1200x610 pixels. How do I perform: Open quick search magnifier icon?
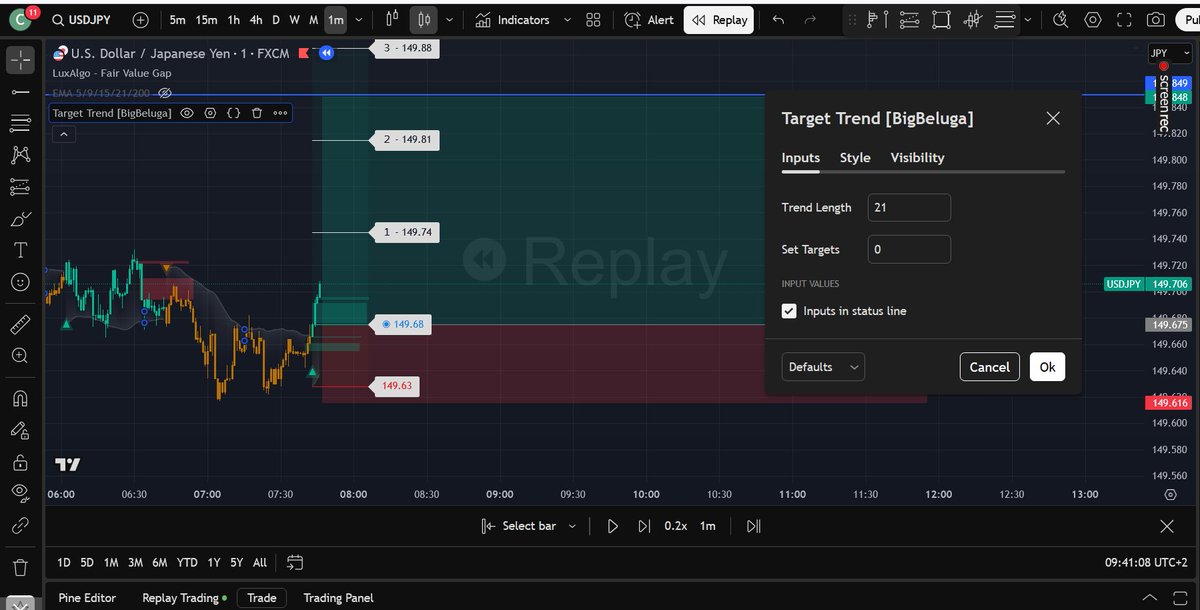tap(1061, 20)
